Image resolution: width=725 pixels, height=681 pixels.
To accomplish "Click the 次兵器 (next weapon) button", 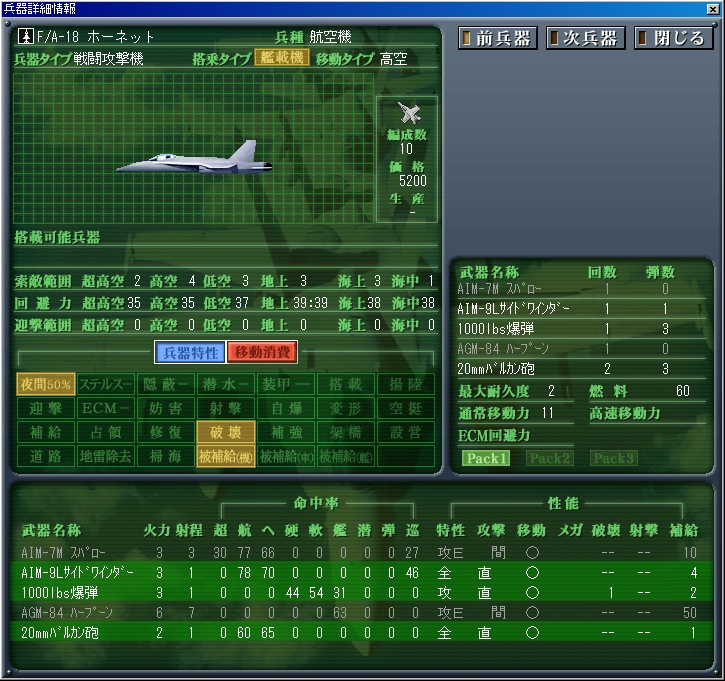I will (585, 38).
